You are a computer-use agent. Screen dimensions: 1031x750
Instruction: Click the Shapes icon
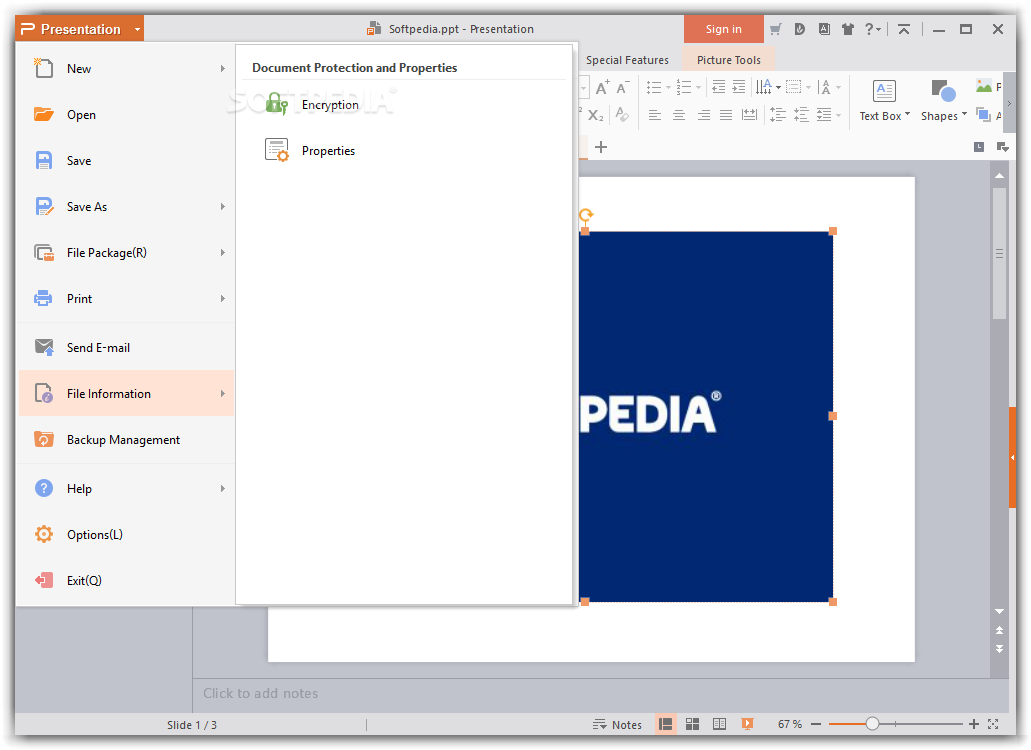[x=944, y=91]
